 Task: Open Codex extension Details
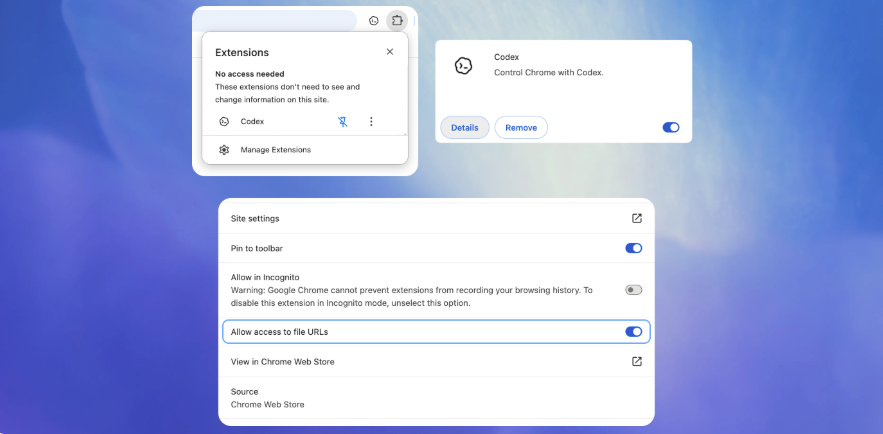pos(465,128)
